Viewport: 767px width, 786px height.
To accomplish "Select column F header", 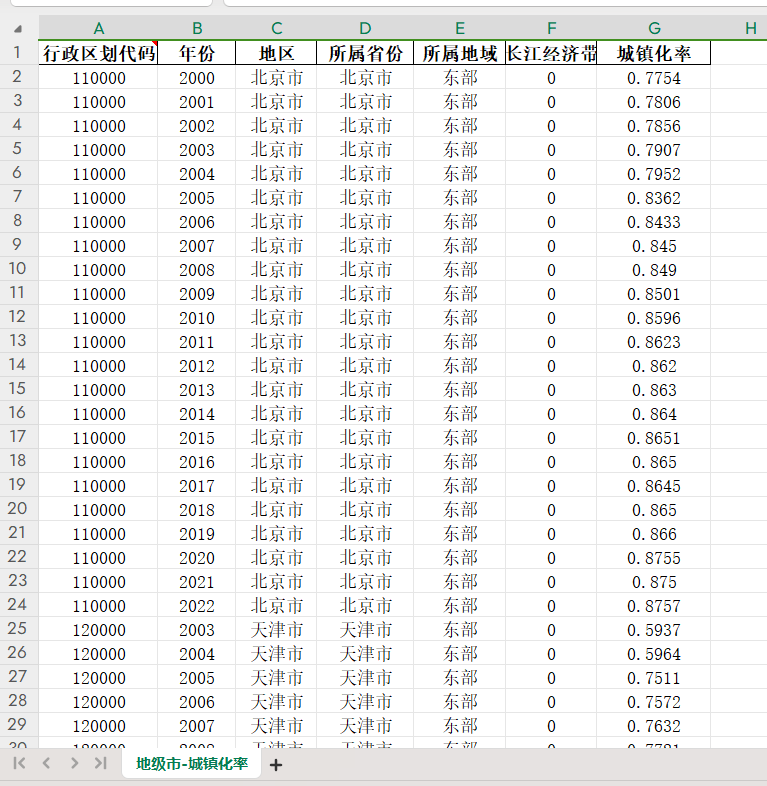I will [x=551, y=28].
